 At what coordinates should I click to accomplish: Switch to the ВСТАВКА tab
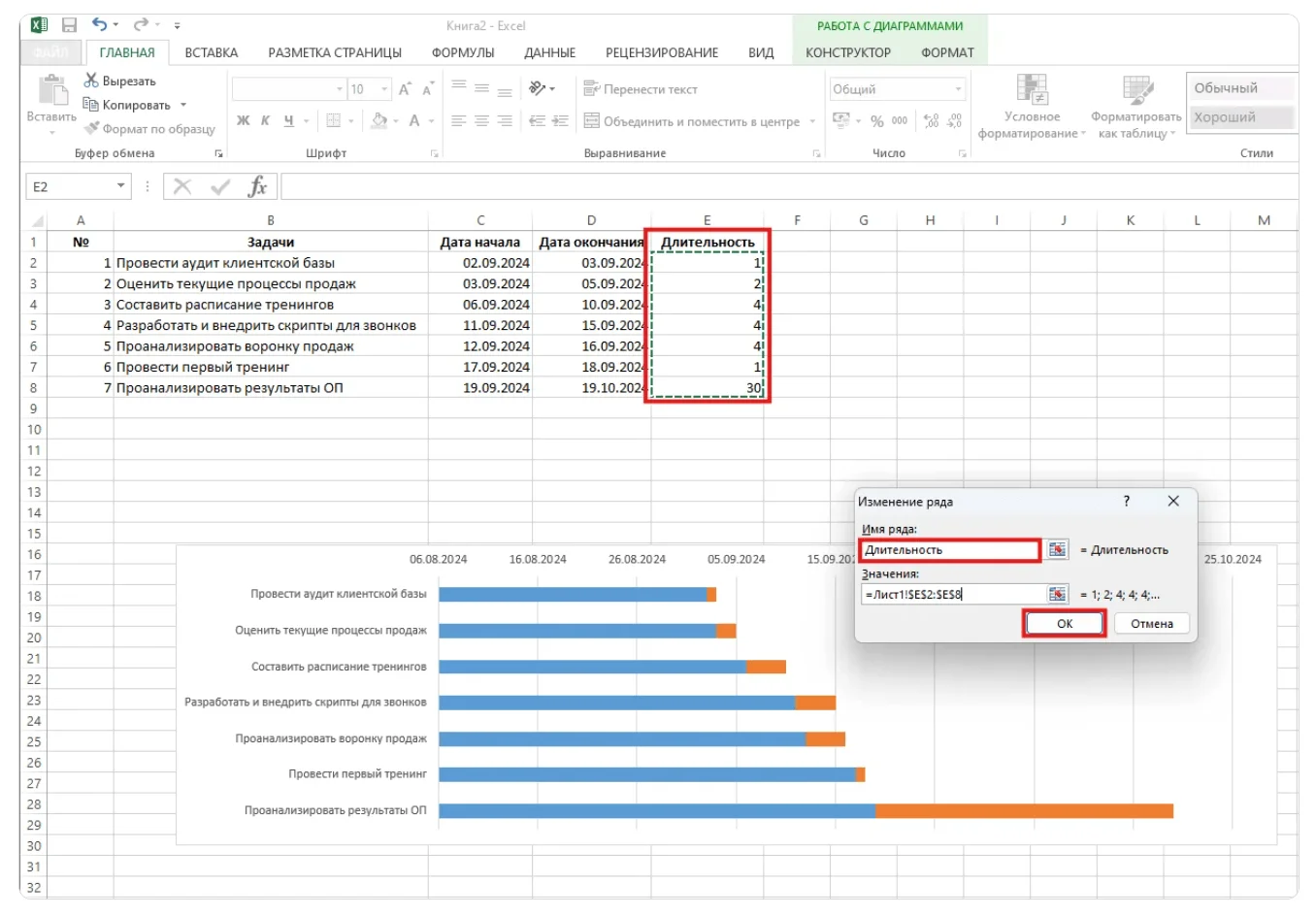pyautogui.click(x=212, y=52)
